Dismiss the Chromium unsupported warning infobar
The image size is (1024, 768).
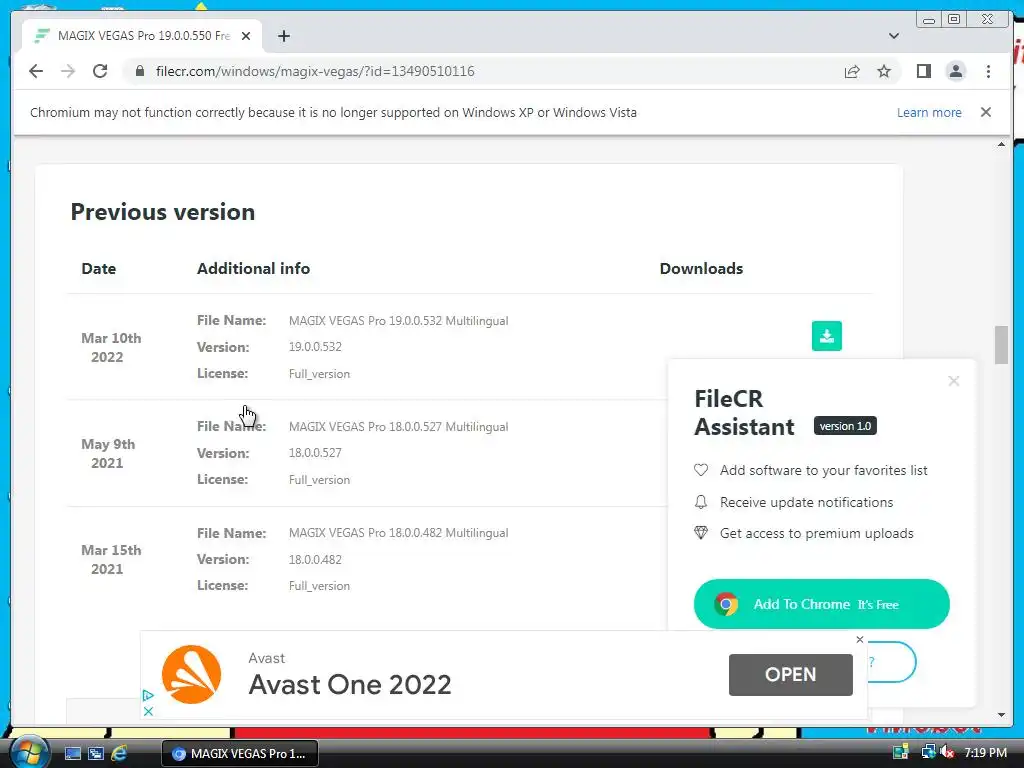[985, 112]
